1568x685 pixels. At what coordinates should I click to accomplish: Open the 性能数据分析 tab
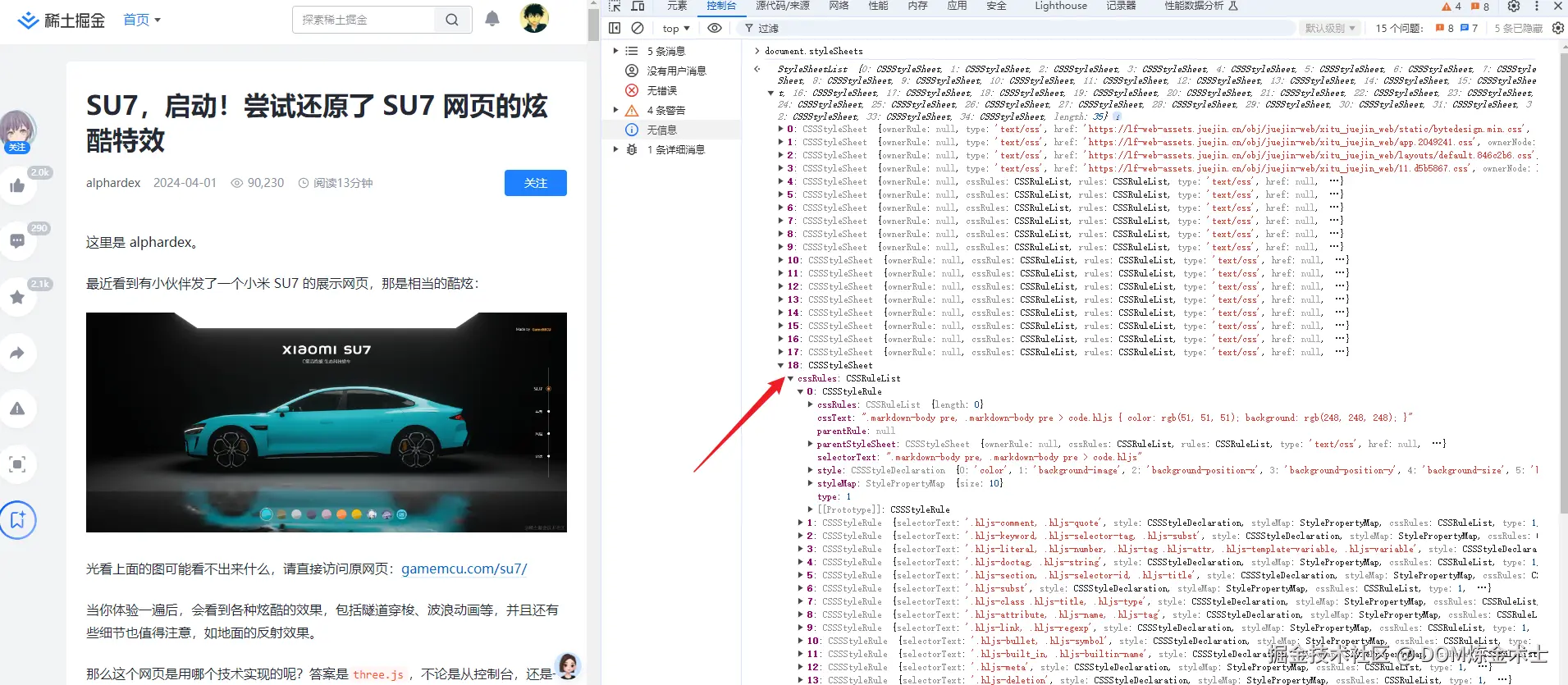pos(1201,6)
